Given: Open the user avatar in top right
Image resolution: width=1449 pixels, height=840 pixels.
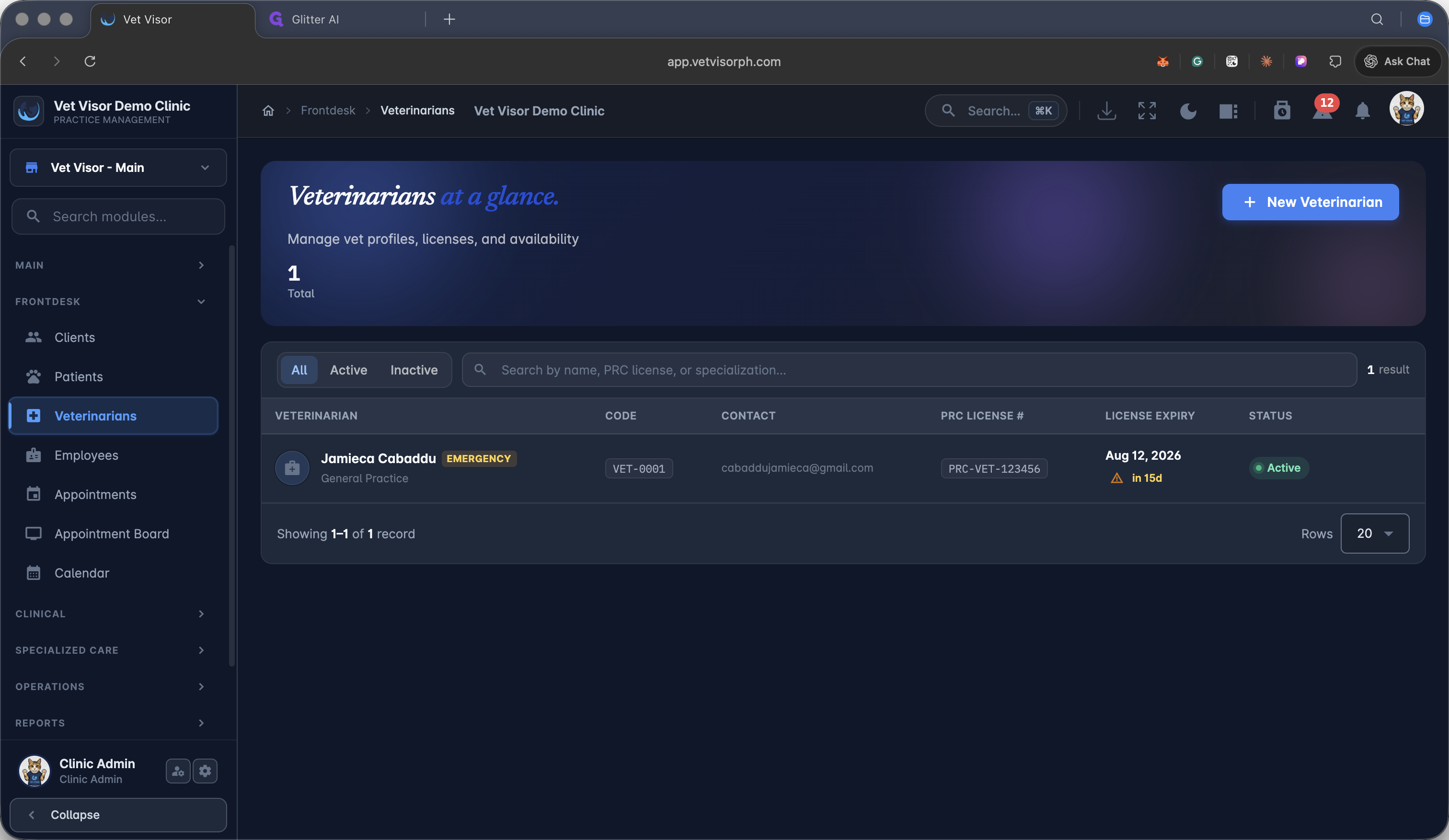Looking at the screenshot, I should (x=1406, y=108).
